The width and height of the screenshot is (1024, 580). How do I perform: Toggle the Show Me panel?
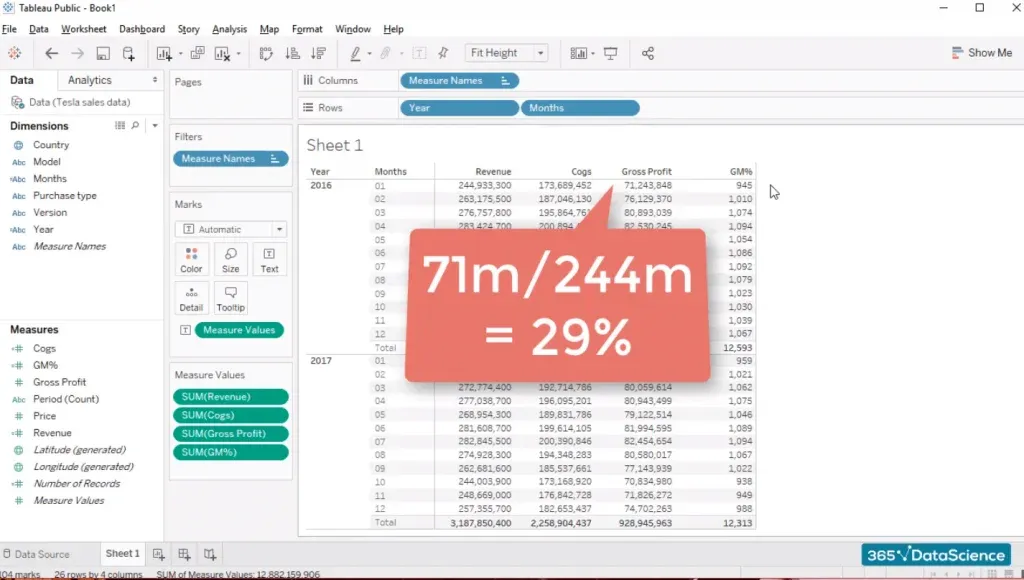981,53
